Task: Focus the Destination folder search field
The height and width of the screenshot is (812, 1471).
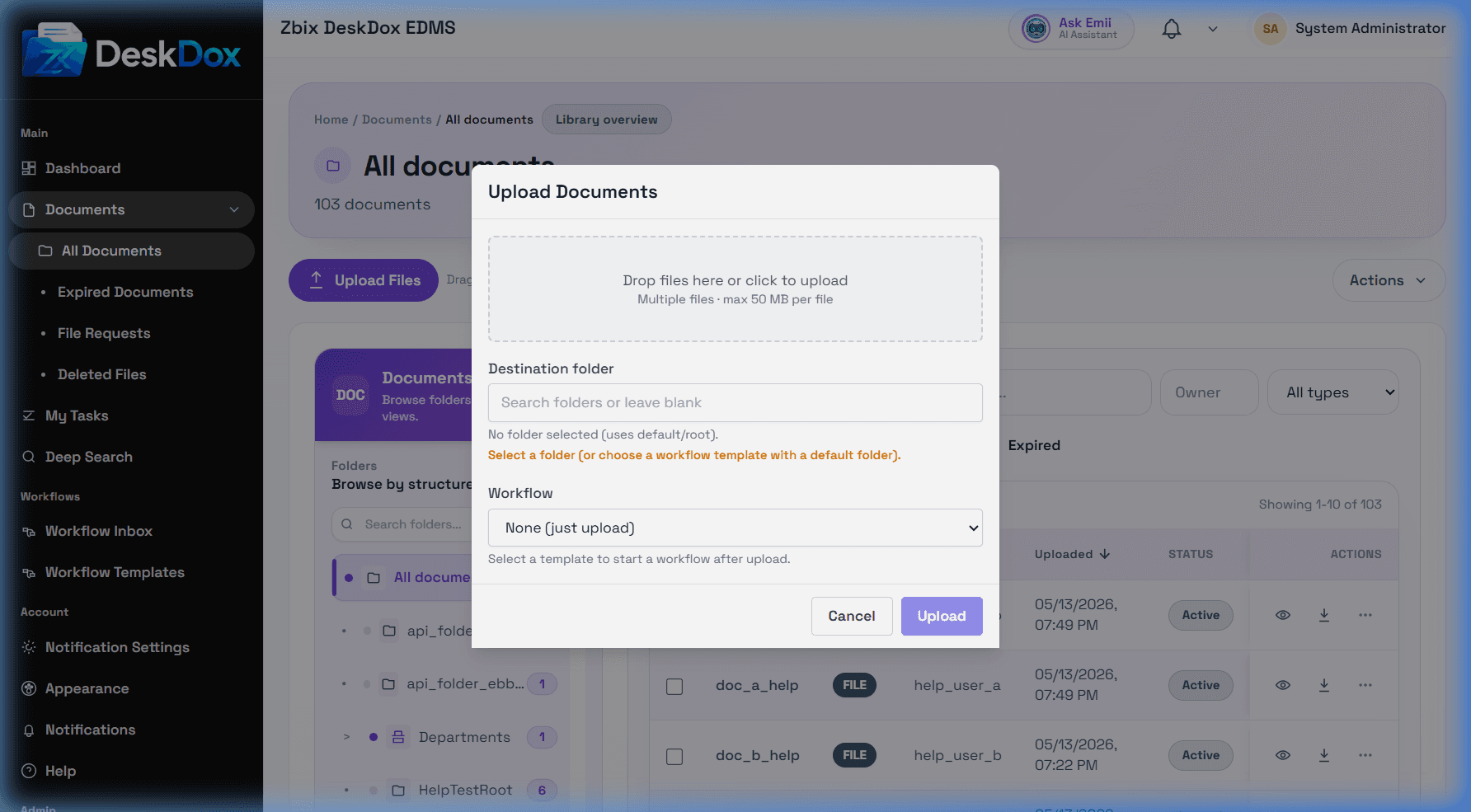Action: coord(735,402)
